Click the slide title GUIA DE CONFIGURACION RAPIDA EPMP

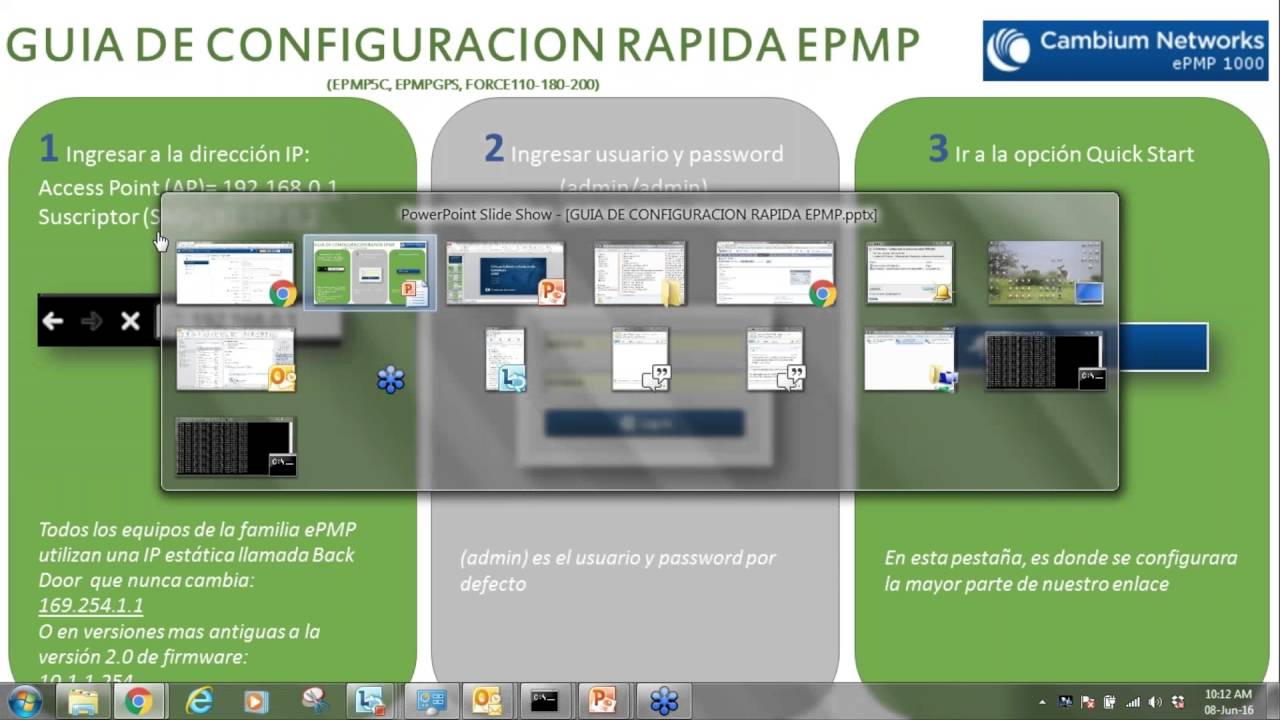coord(463,44)
